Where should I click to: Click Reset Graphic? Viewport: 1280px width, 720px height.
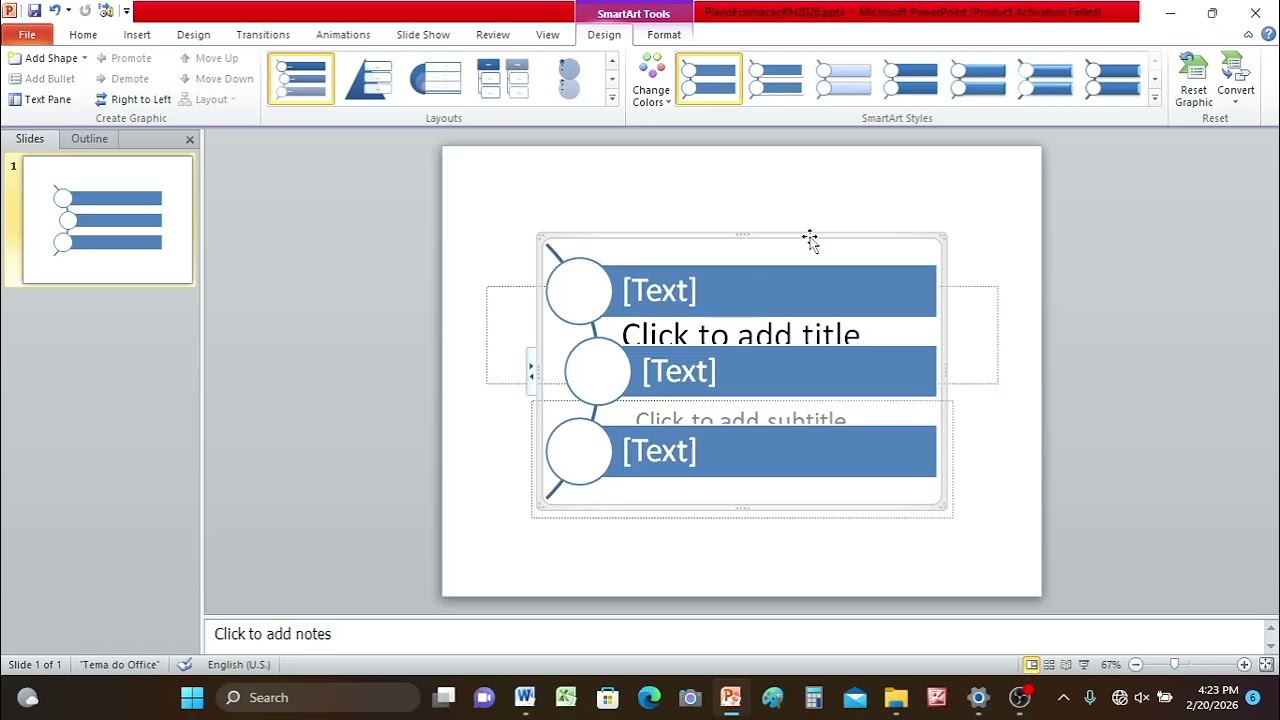coord(1194,80)
